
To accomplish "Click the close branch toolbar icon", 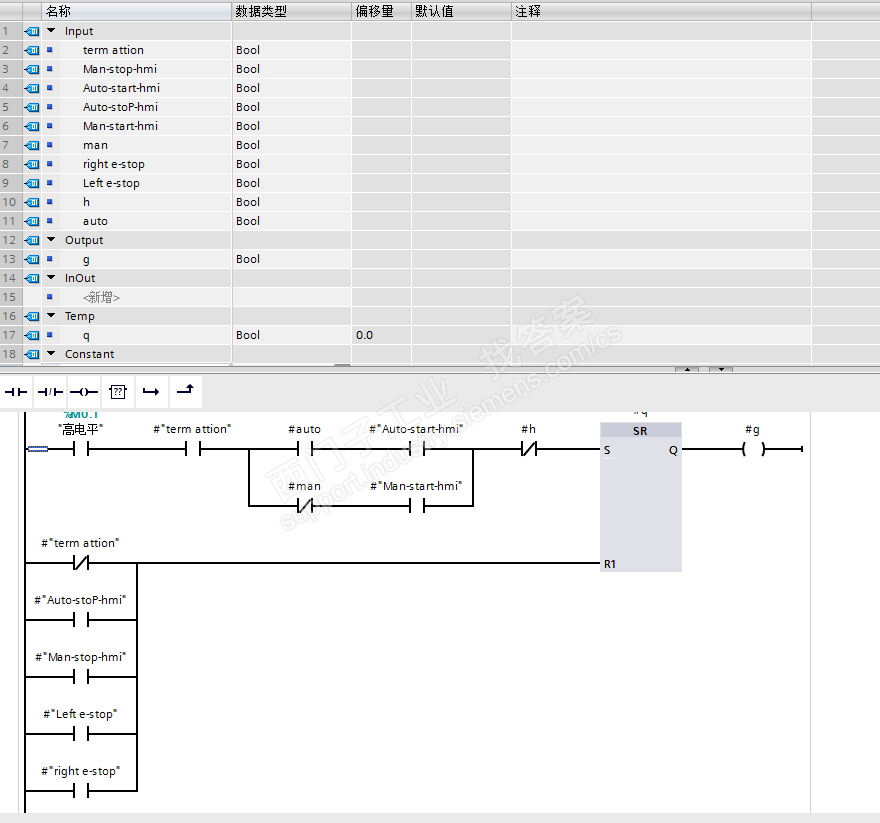I will [x=185, y=390].
